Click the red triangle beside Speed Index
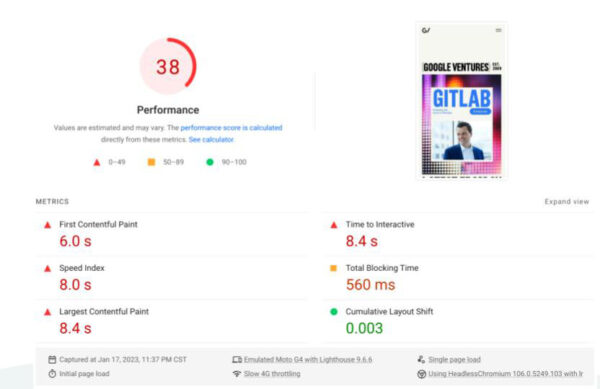This screenshot has height=389, width=600. [x=47, y=269]
